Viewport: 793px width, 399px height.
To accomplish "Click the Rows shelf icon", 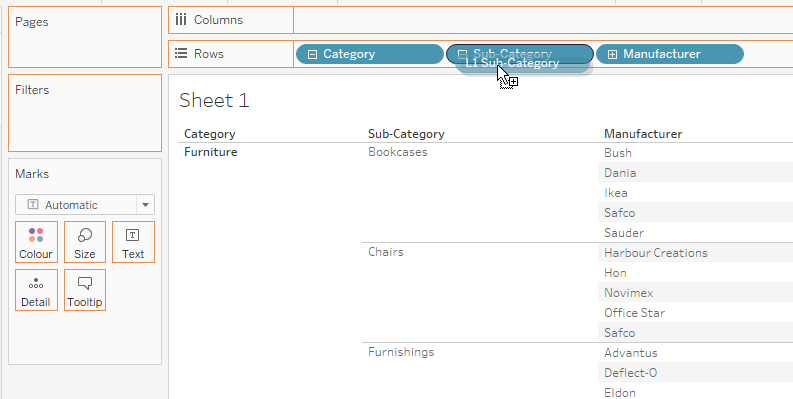I will [x=181, y=54].
